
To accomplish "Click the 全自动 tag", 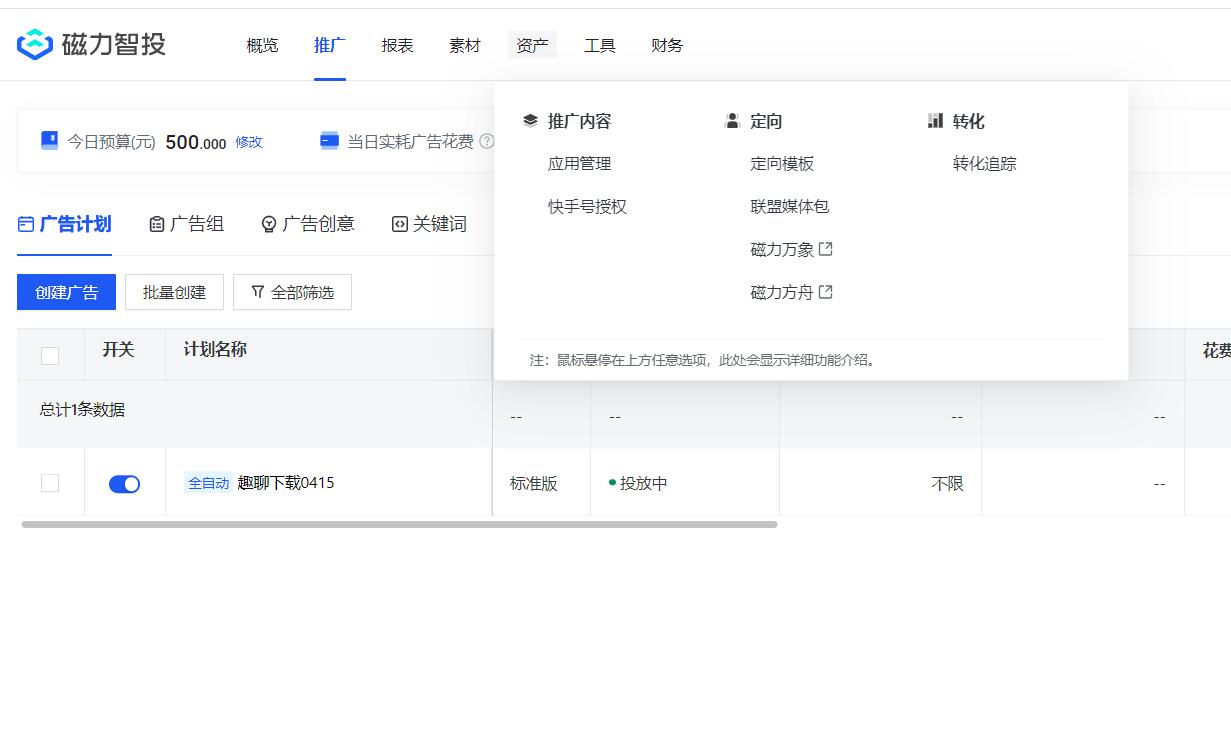I will (x=209, y=483).
